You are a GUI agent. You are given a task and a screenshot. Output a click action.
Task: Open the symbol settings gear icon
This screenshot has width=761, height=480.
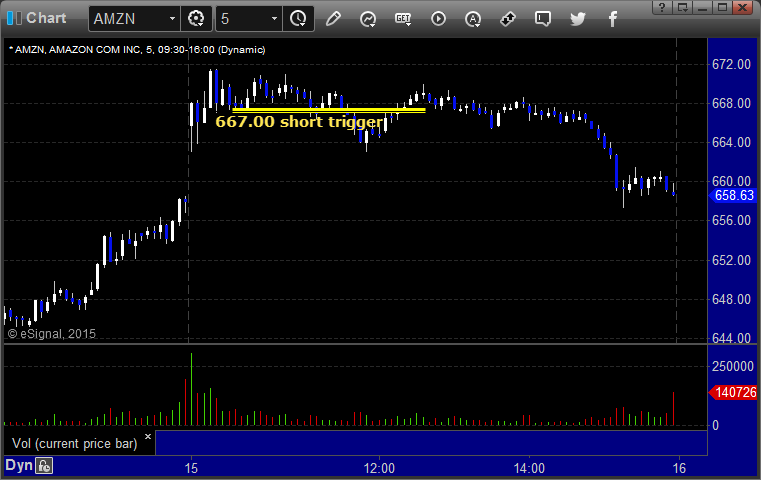pyautogui.click(x=196, y=18)
